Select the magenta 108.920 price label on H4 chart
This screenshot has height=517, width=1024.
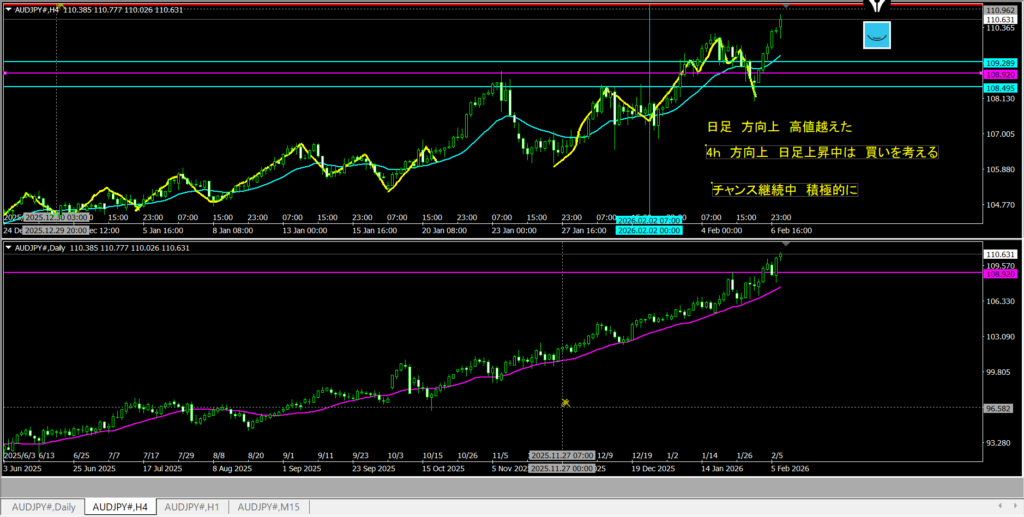pos(1000,74)
